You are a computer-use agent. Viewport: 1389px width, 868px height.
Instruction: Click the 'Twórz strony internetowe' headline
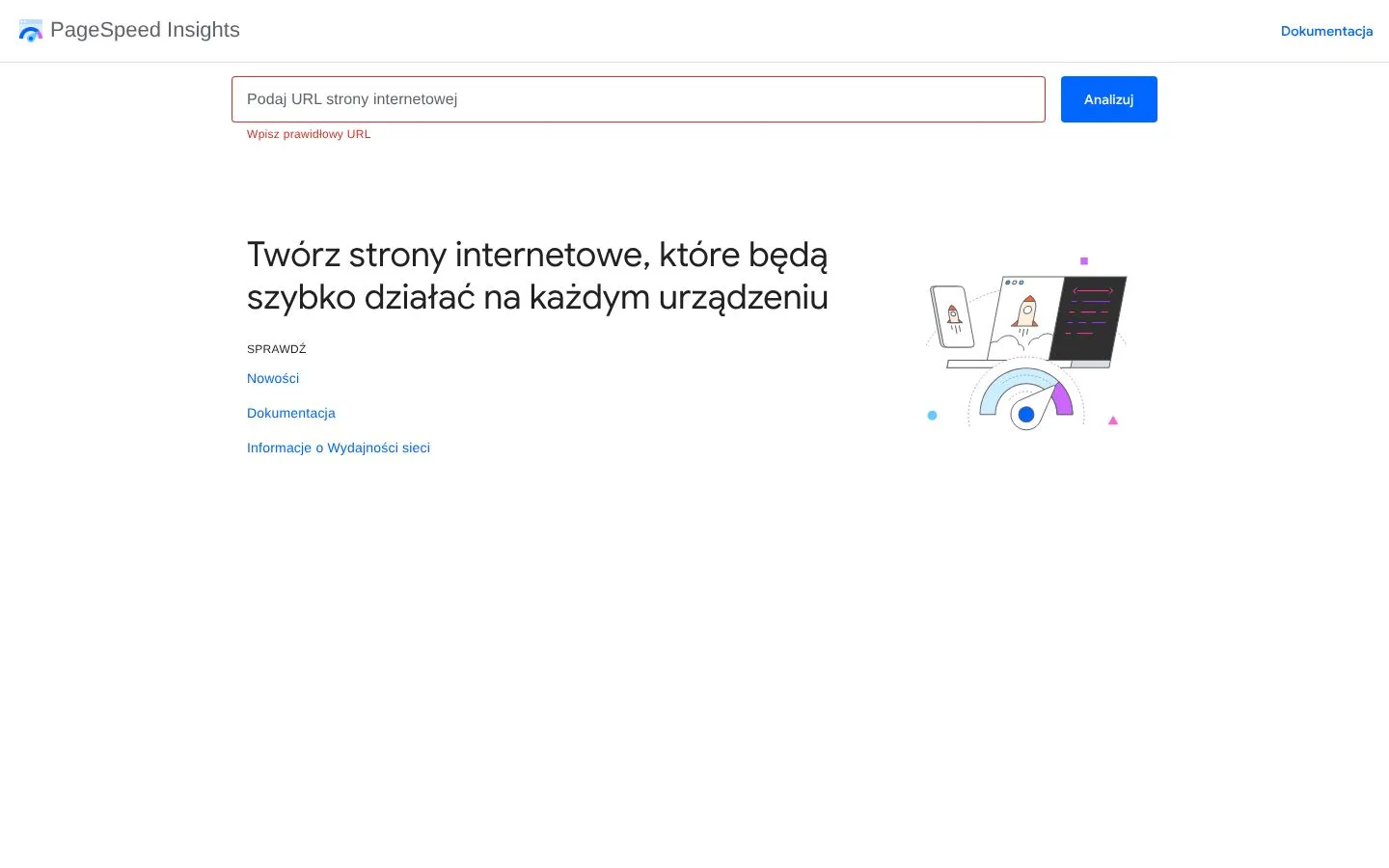click(x=537, y=276)
